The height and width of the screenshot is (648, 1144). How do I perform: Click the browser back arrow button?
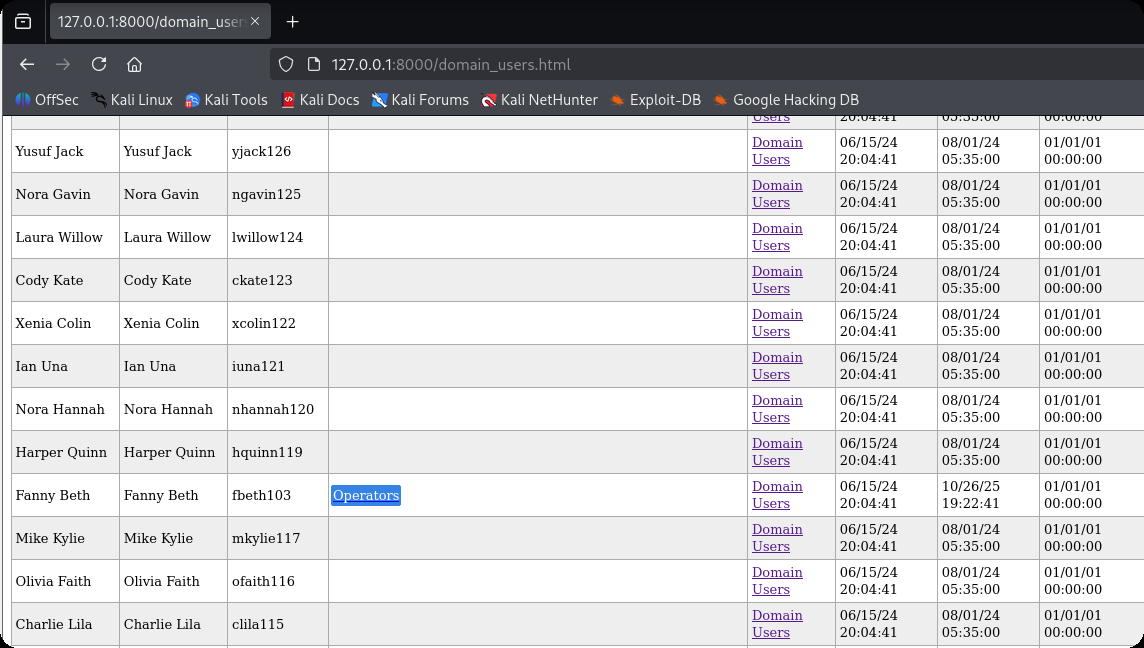[x=27, y=64]
